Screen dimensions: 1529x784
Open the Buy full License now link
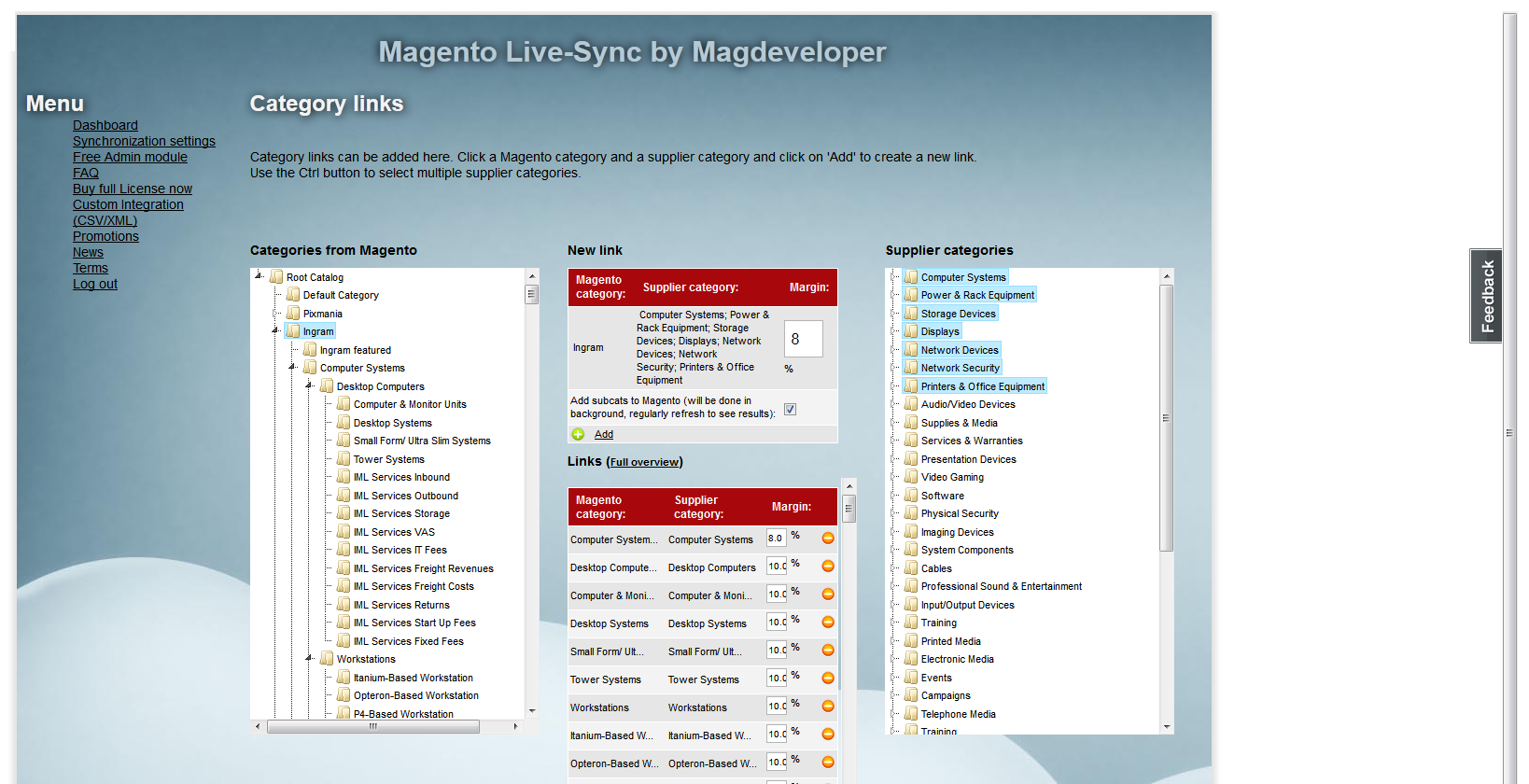(x=133, y=189)
